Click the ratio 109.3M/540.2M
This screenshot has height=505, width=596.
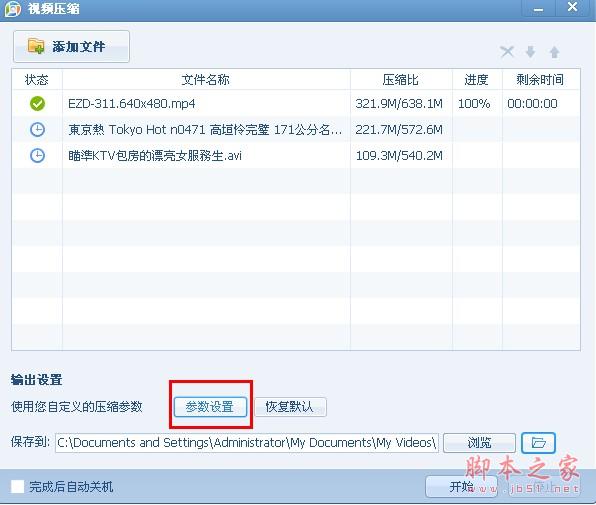pyautogui.click(x=399, y=156)
